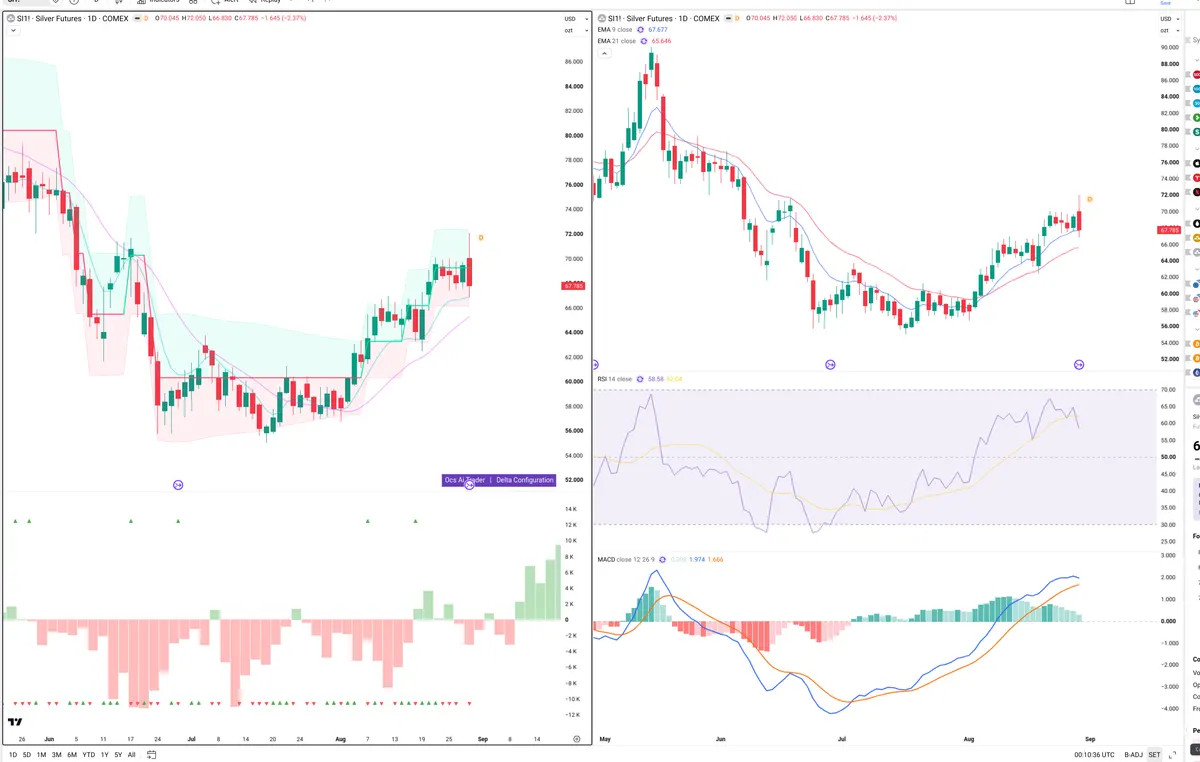Screen dimensions: 1200x762
Task: Click middle rollover marker on right chart
Action: pyautogui.click(x=829, y=364)
